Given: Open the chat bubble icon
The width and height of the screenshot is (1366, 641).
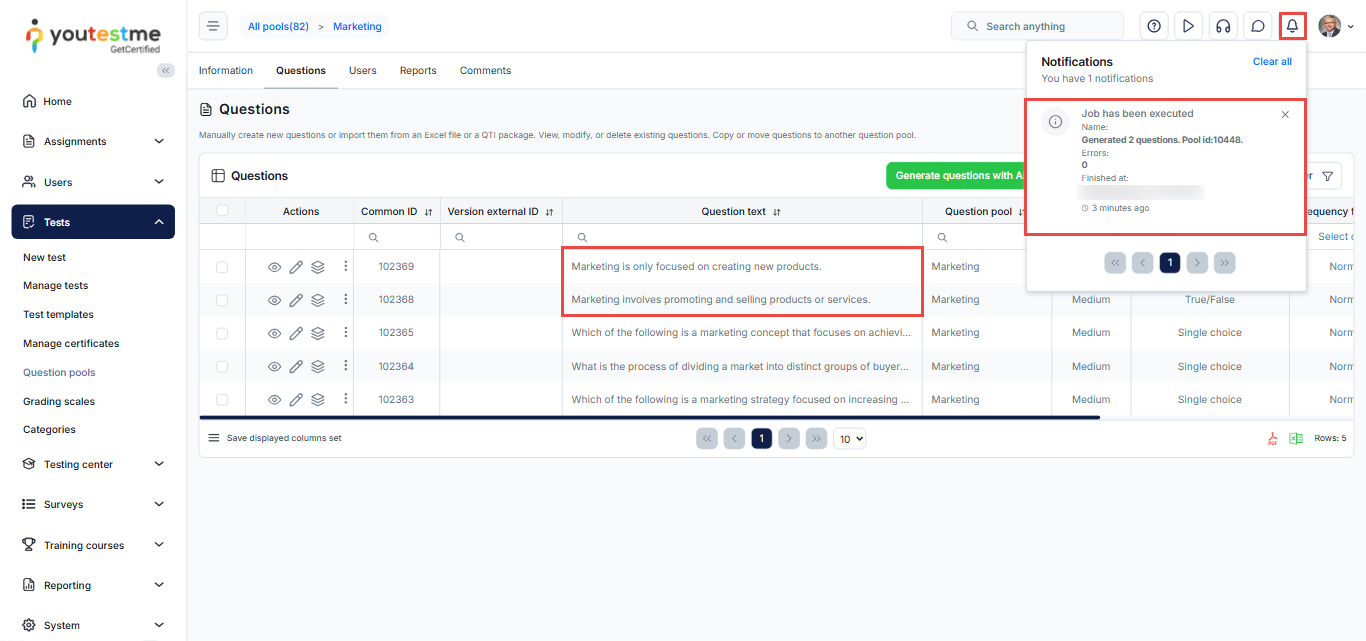Looking at the screenshot, I should (1258, 26).
